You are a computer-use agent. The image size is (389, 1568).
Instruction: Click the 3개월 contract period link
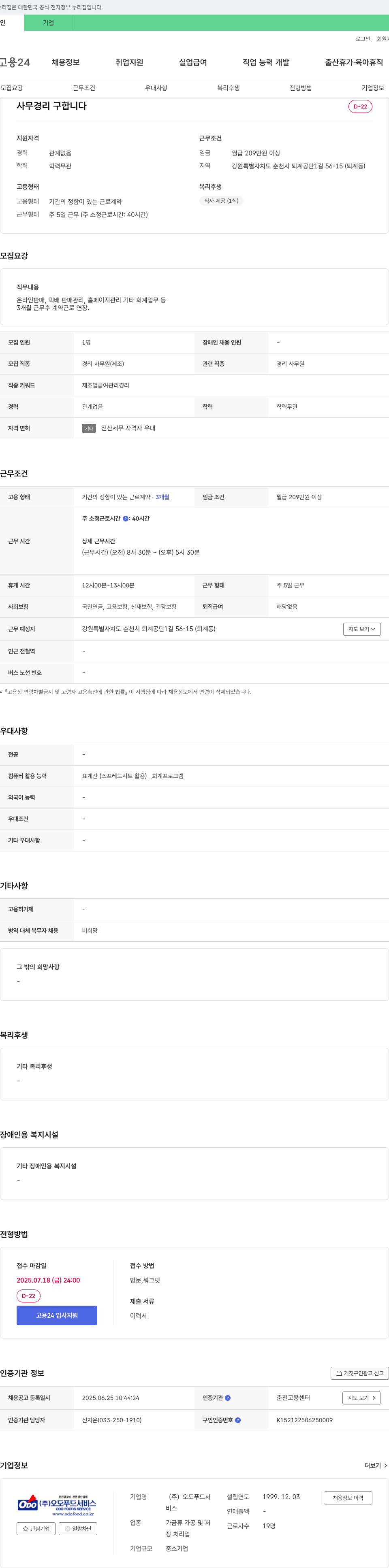[162, 497]
